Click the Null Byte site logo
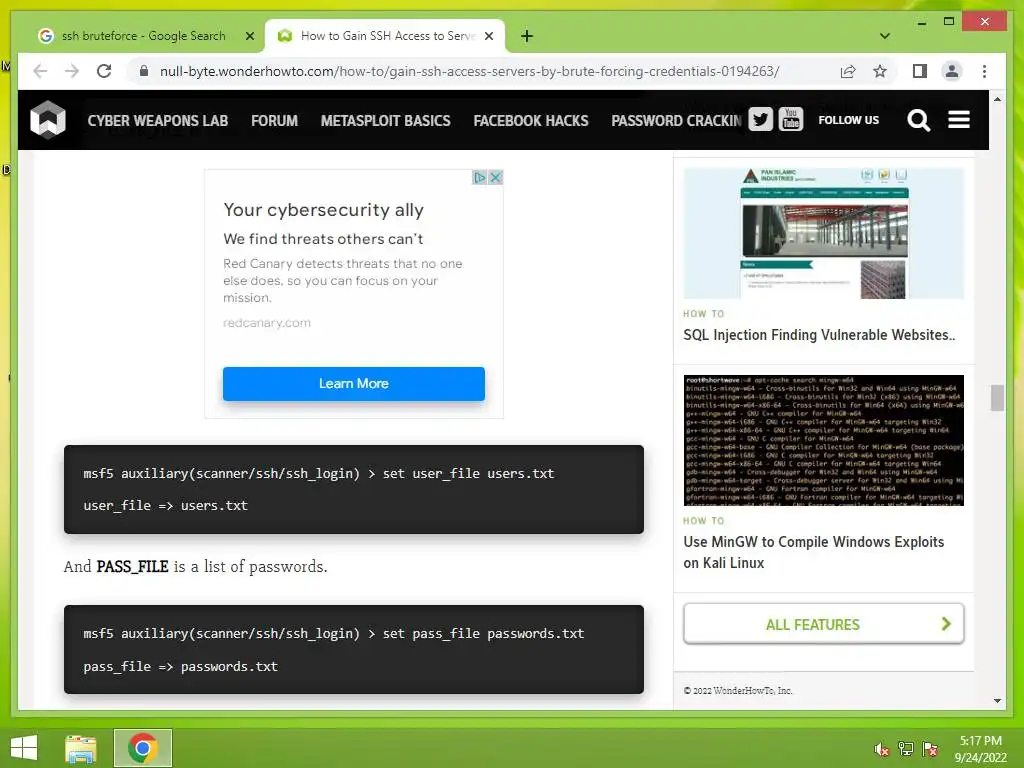The width and height of the screenshot is (1024, 768). tap(48, 120)
